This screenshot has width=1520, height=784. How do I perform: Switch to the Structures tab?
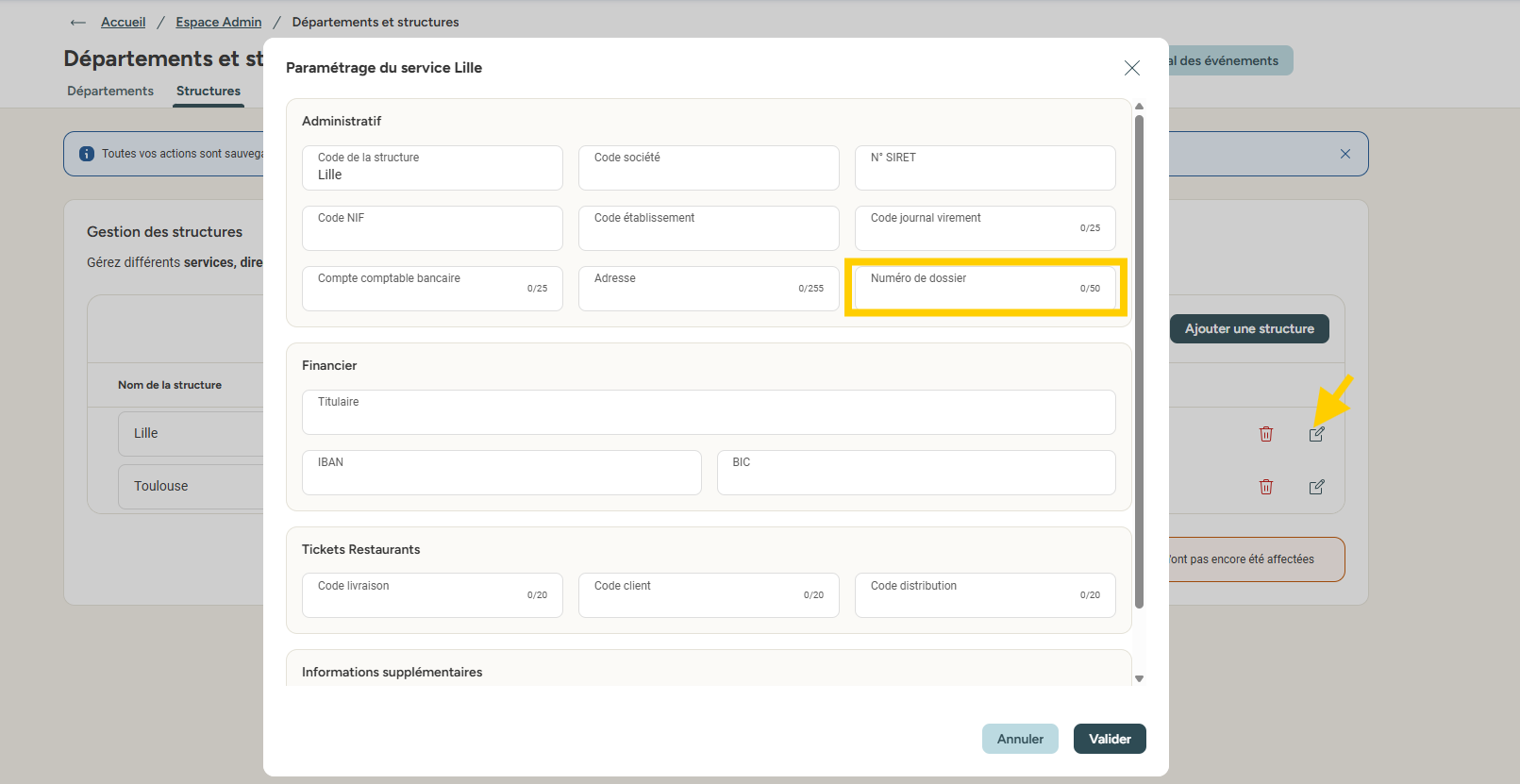[x=209, y=91]
